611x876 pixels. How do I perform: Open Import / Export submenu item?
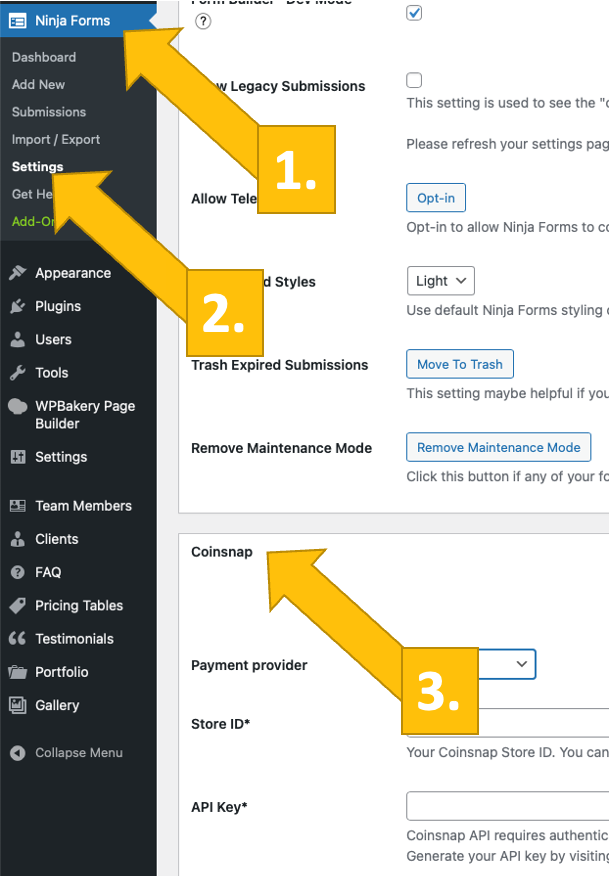coord(56,140)
